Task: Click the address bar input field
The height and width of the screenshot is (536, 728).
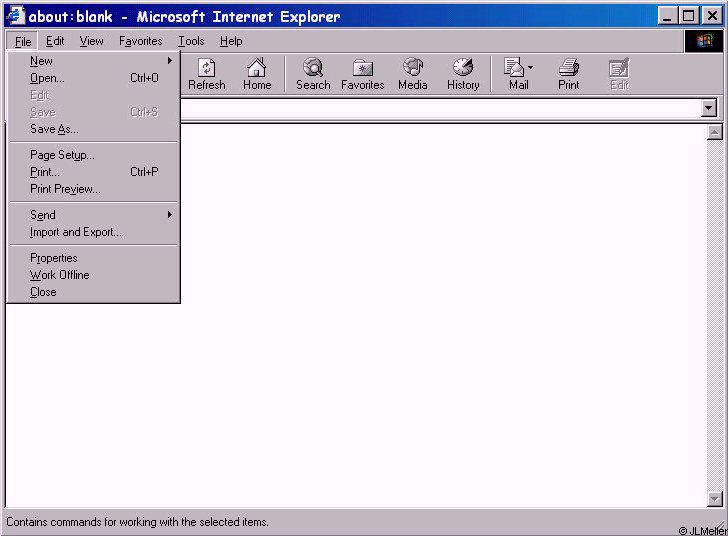Action: [440, 109]
